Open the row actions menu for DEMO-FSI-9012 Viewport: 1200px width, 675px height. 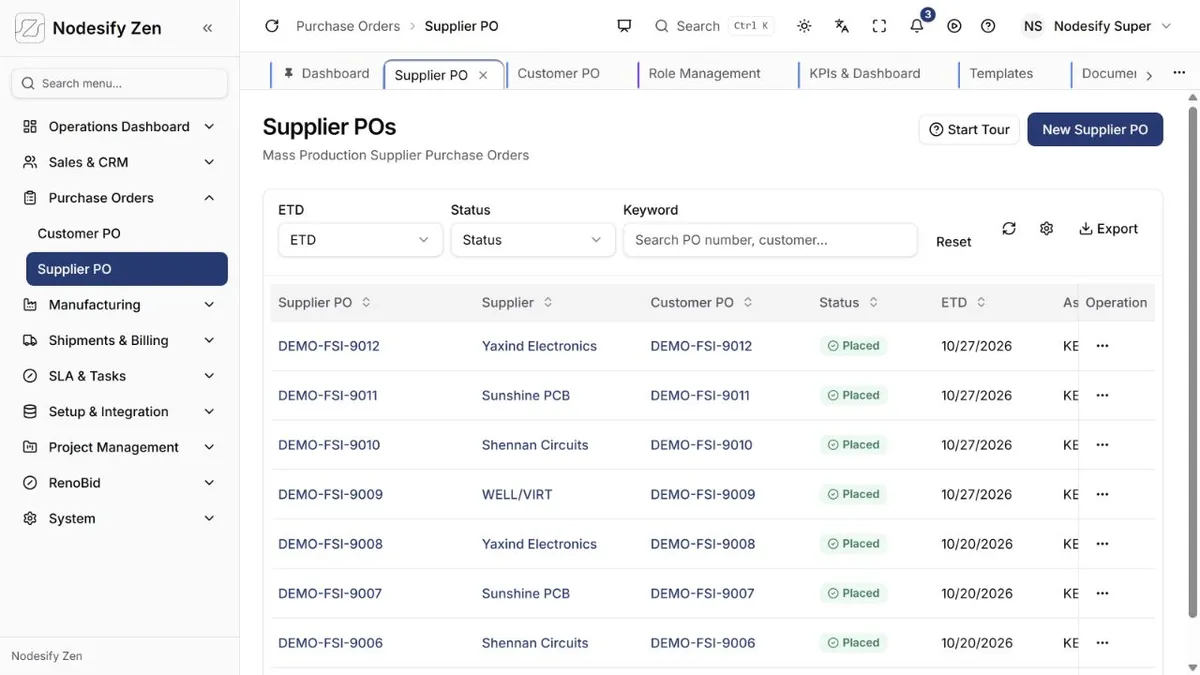click(x=1102, y=346)
